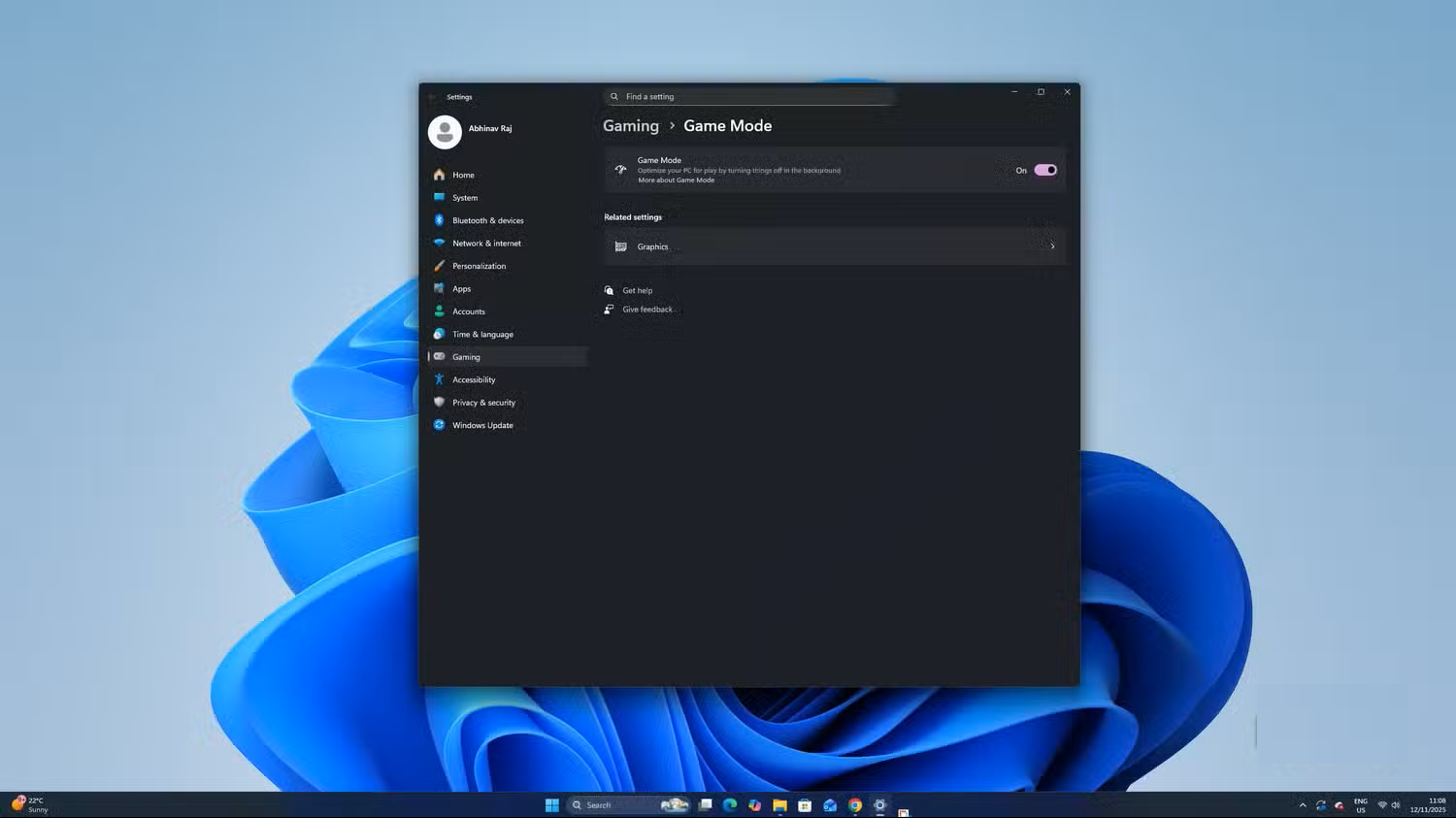Open Windows Update settings
The width and height of the screenshot is (1456, 818).
[482, 425]
